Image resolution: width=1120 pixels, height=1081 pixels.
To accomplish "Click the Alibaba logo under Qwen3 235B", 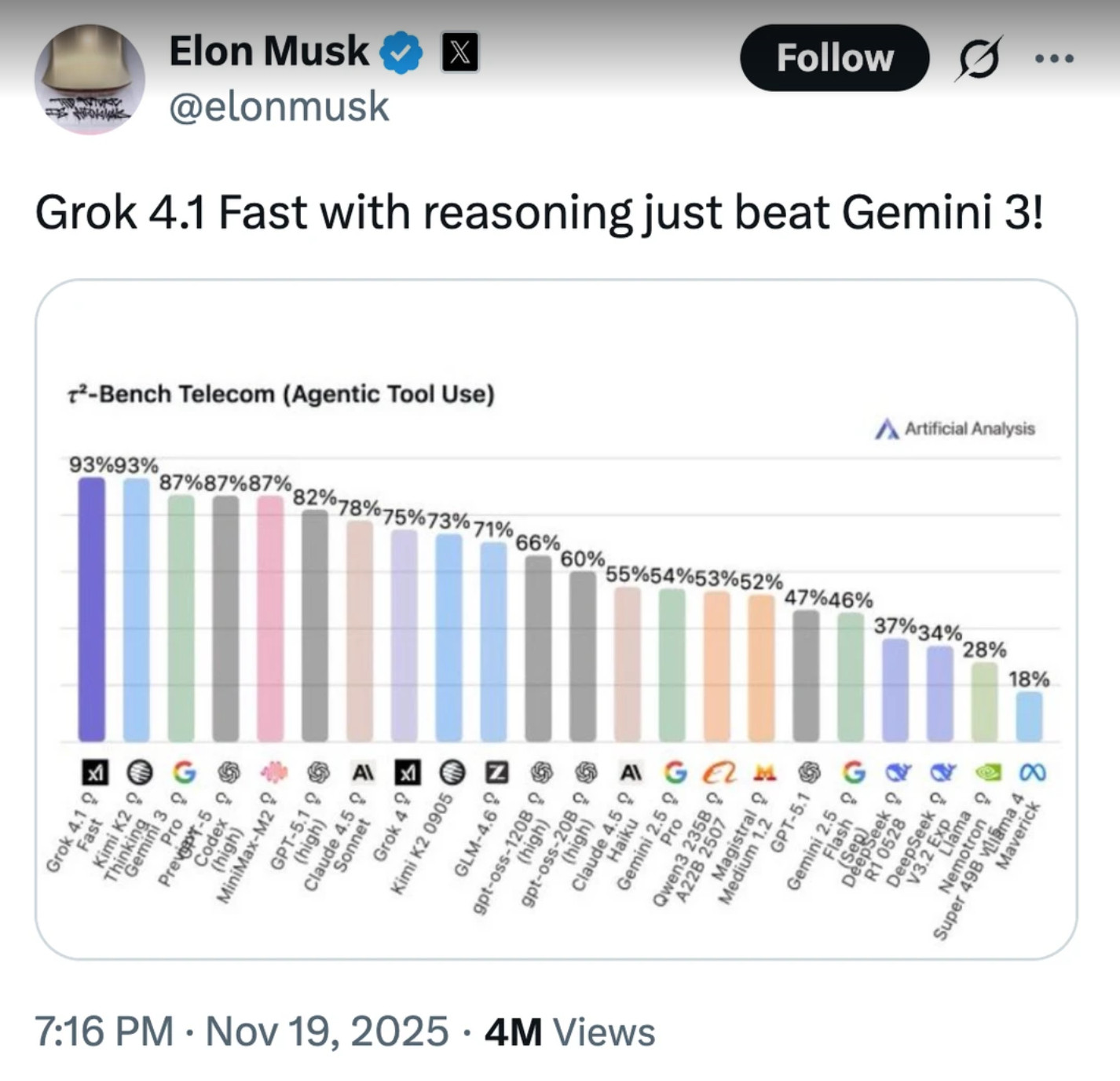I will pyautogui.click(x=717, y=774).
